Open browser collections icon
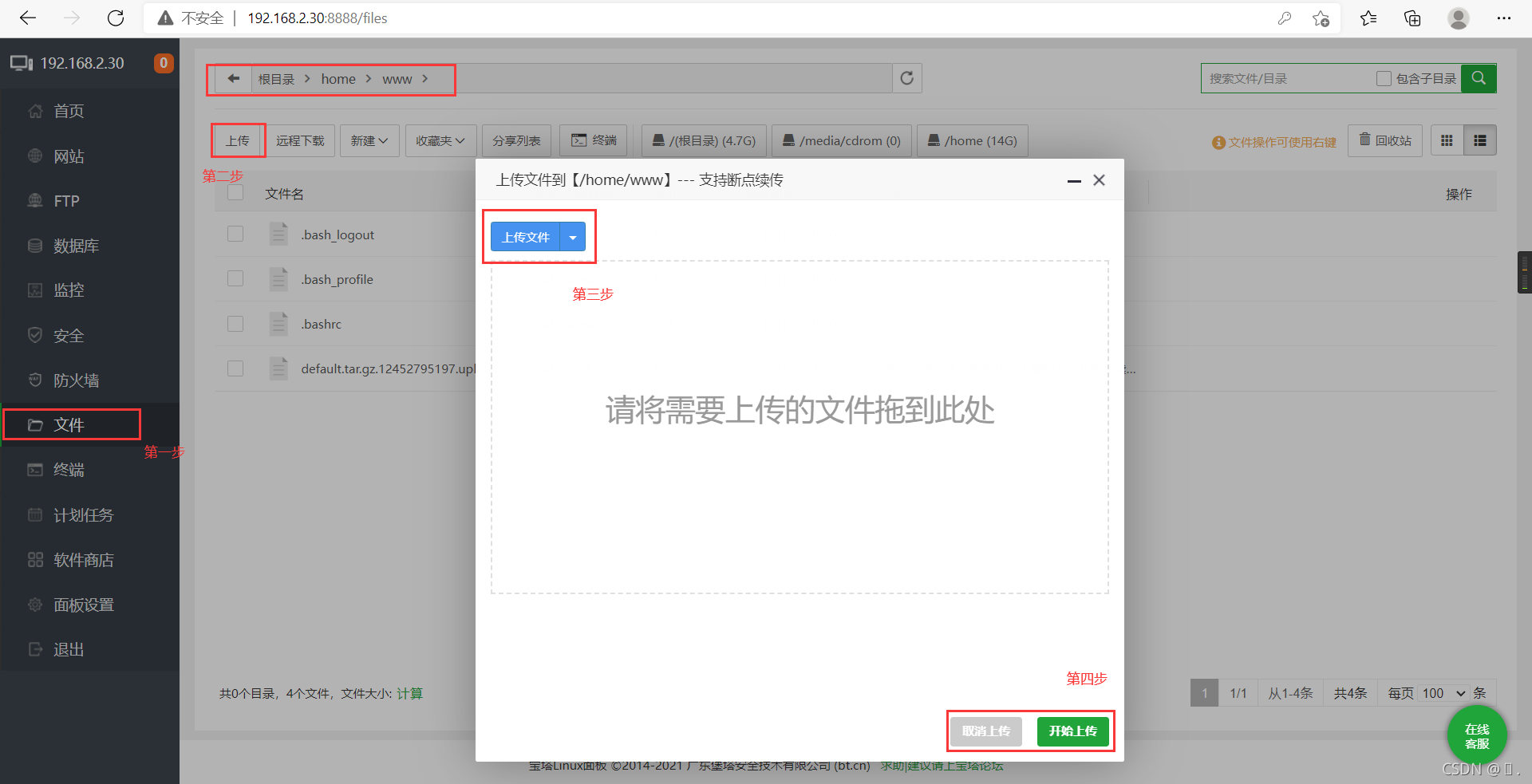 [1412, 18]
